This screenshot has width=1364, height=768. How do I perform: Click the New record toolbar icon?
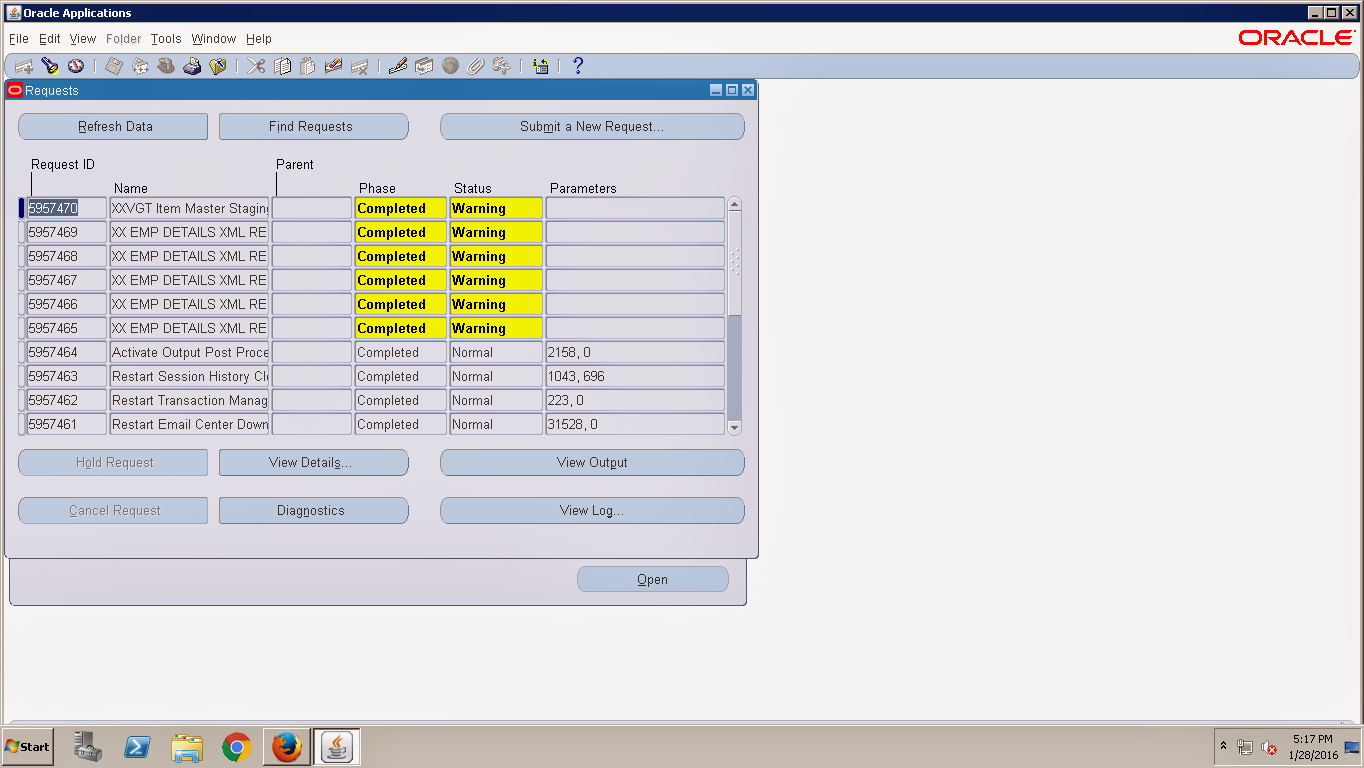point(23,66)
